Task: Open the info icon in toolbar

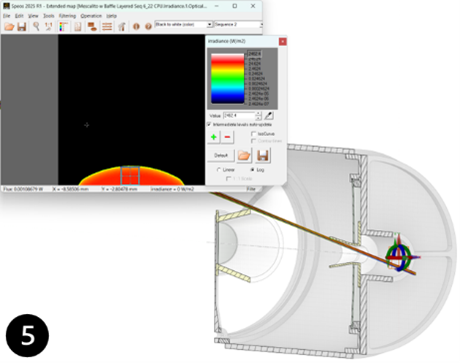Action: [x=136, y=26]
